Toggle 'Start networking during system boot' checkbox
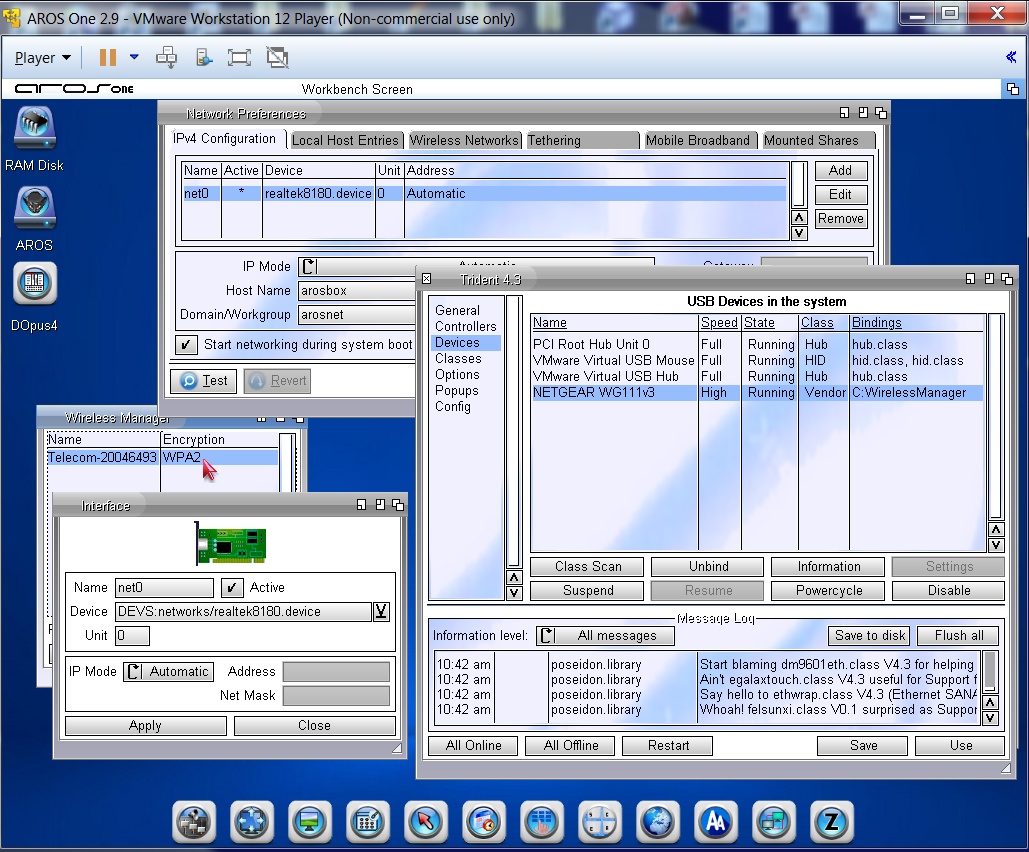Viewport: 1029px width, 852px height. [187, 345]
